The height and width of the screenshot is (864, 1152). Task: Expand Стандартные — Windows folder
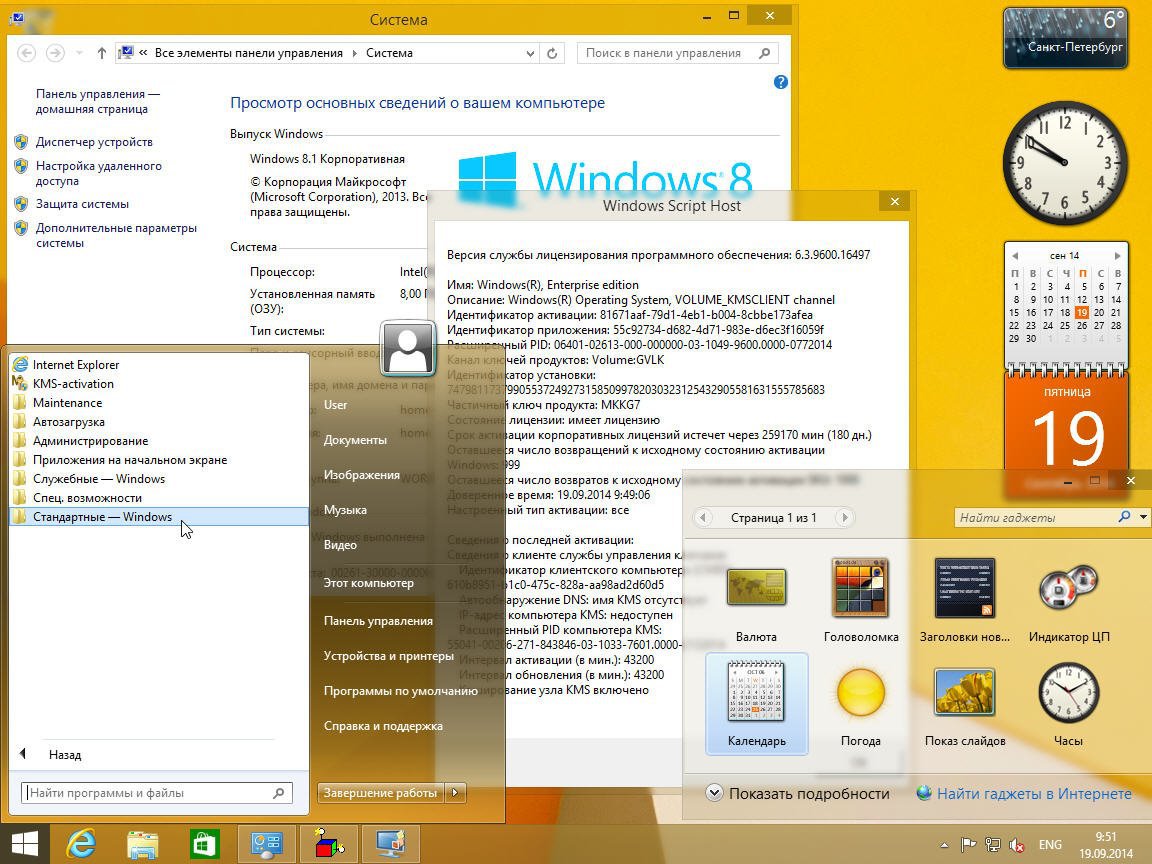tap(159, 516)
